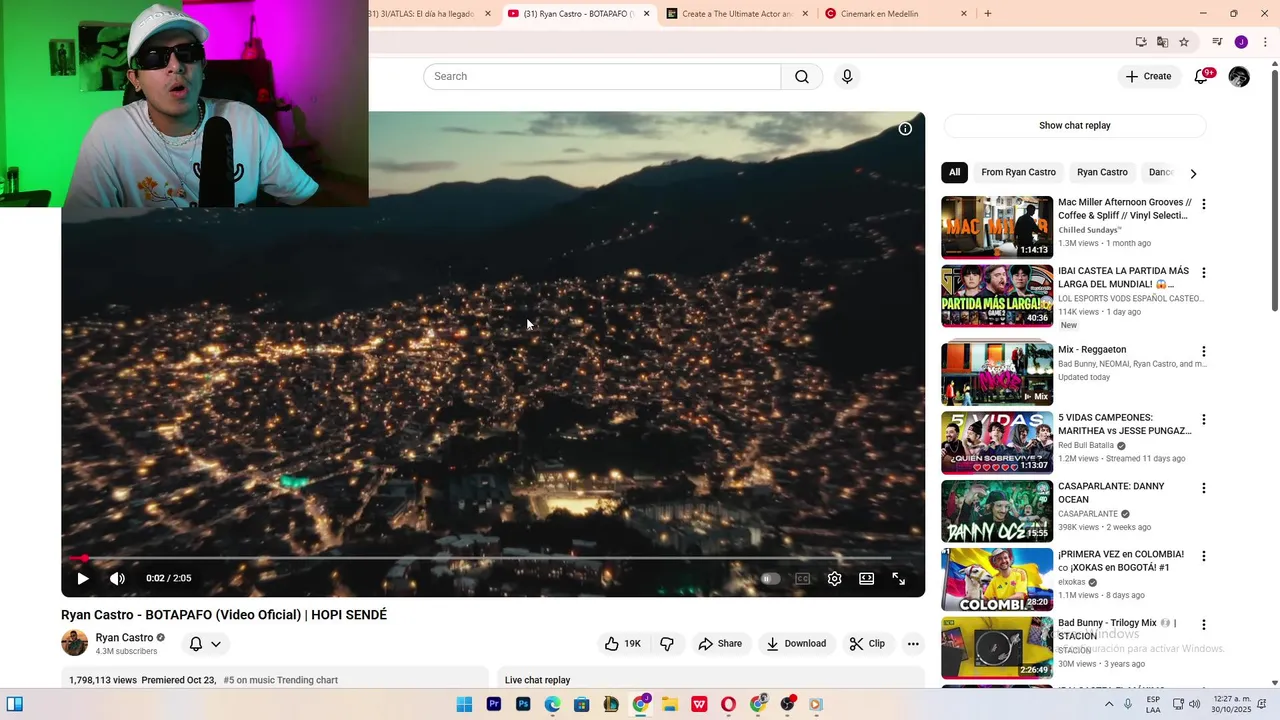
Task: Open Ryan Castro channel avatar
Action: point(75,643)
